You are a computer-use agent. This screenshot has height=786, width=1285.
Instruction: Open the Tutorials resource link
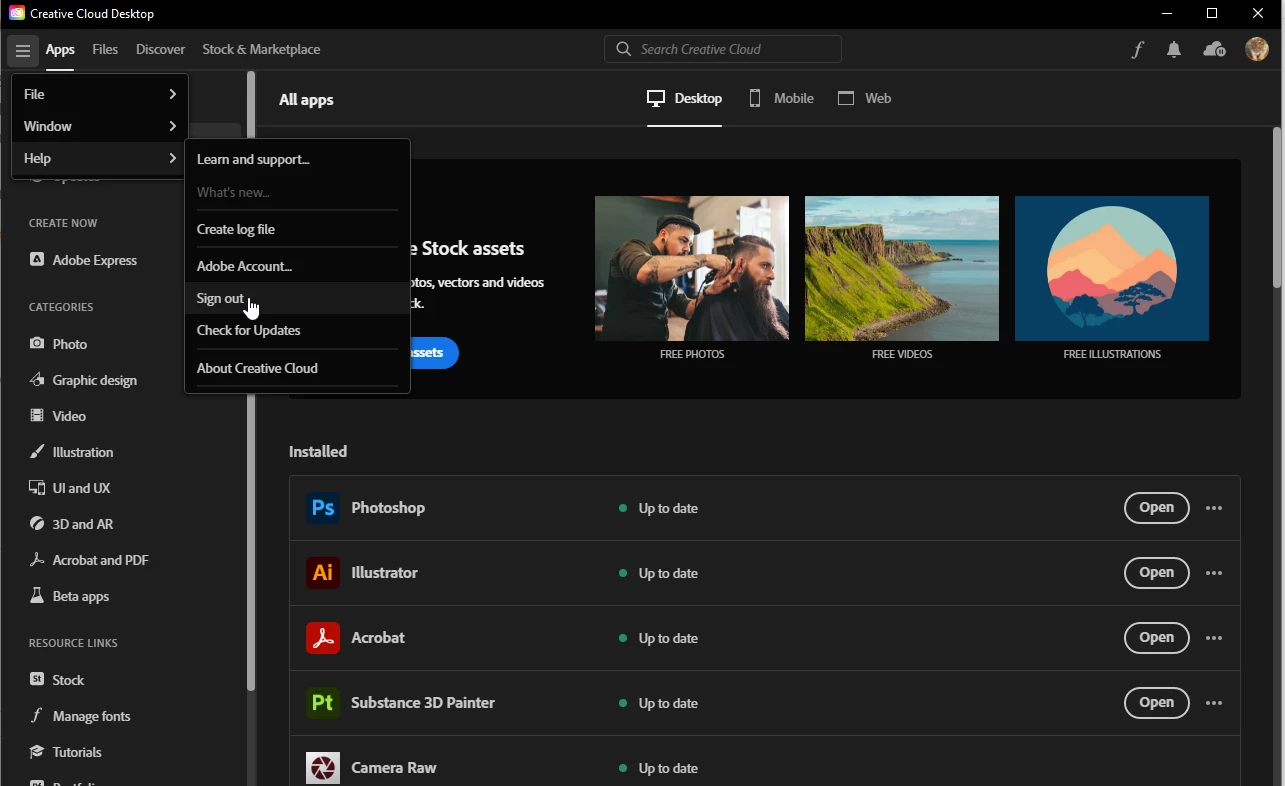pyautogui.click(x=66, y=752)
